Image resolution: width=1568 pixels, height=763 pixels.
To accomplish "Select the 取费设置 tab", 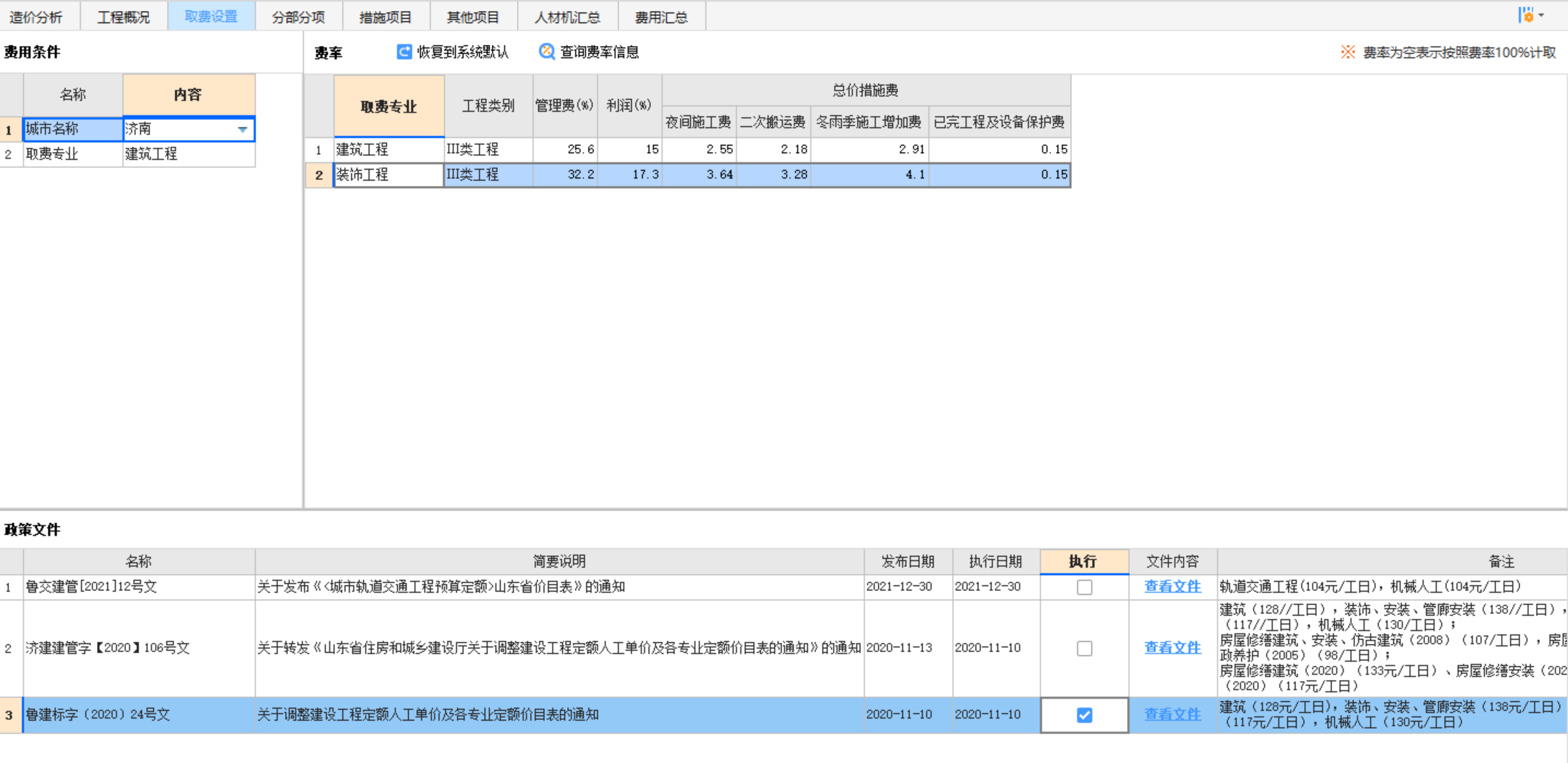I will 211,16.
